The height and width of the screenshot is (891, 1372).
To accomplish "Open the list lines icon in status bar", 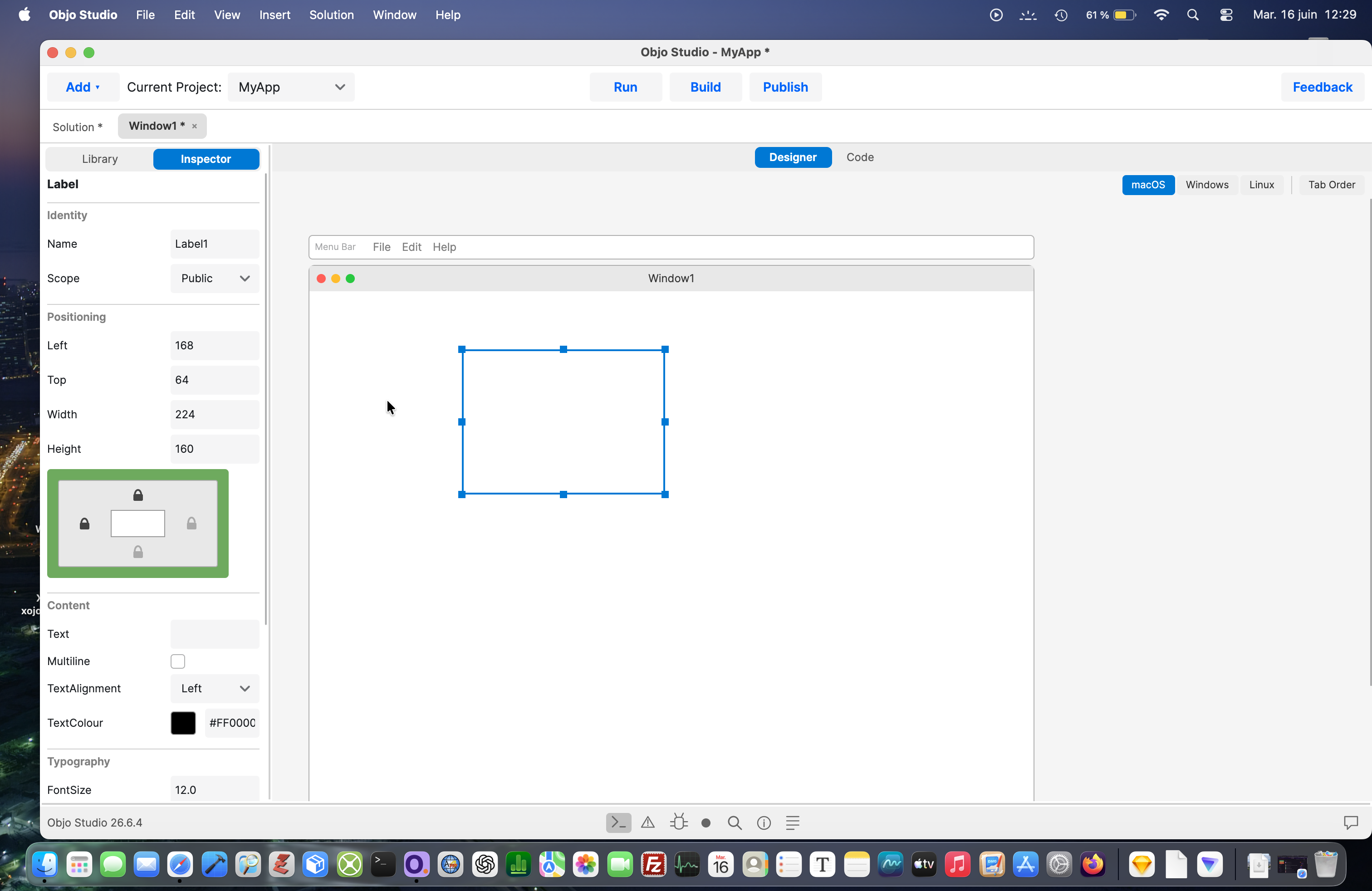I will tap(793, 823).
